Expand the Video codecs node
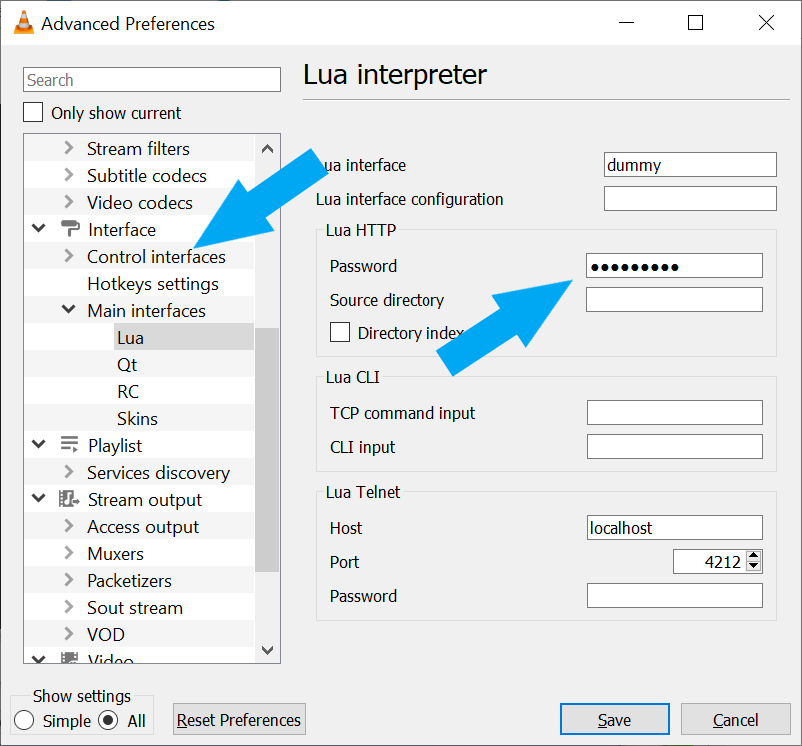Screen dimensions: 802x746 [x=69, y=202]
